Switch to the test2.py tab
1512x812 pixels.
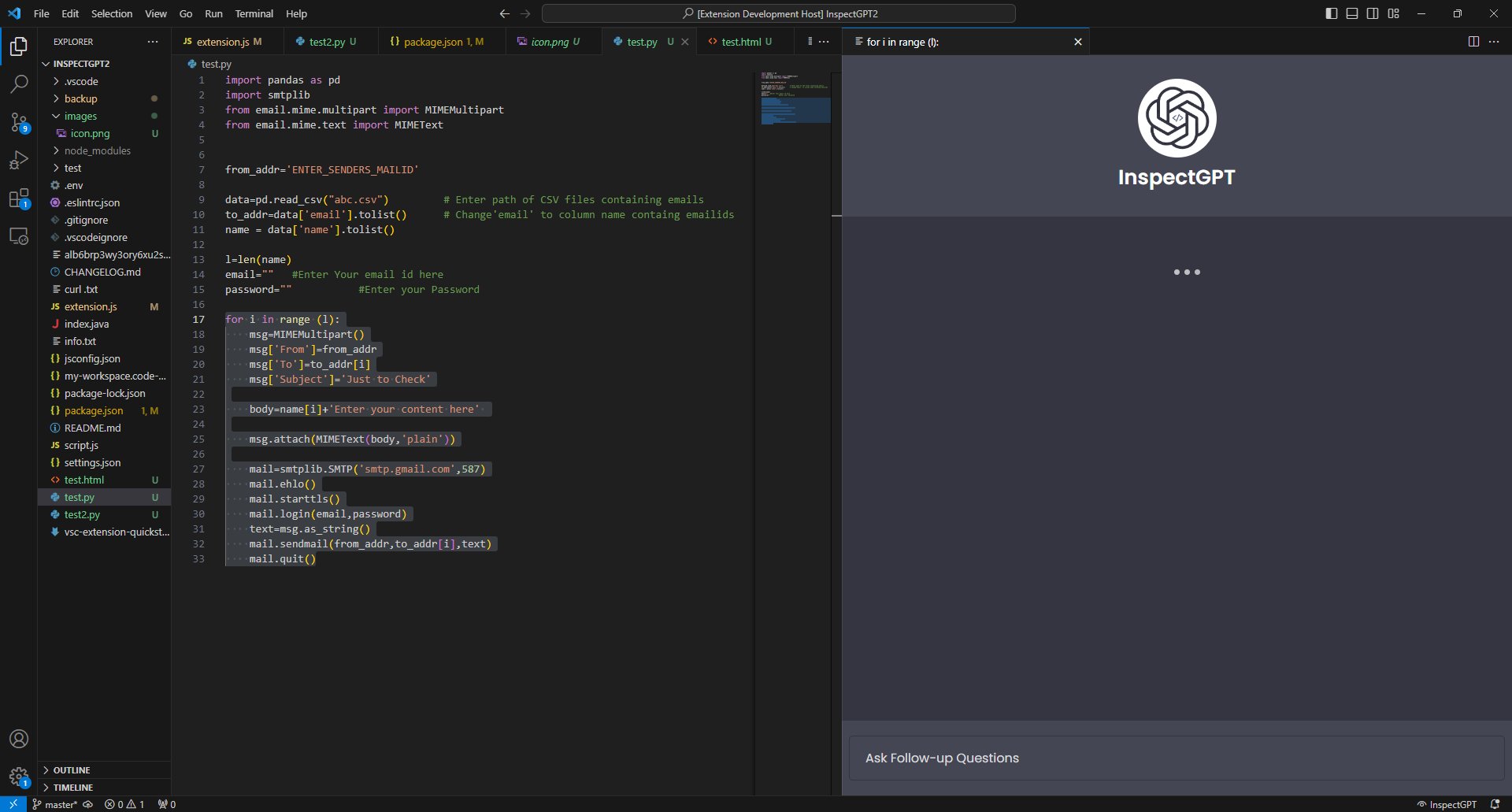tap(331, 42)
